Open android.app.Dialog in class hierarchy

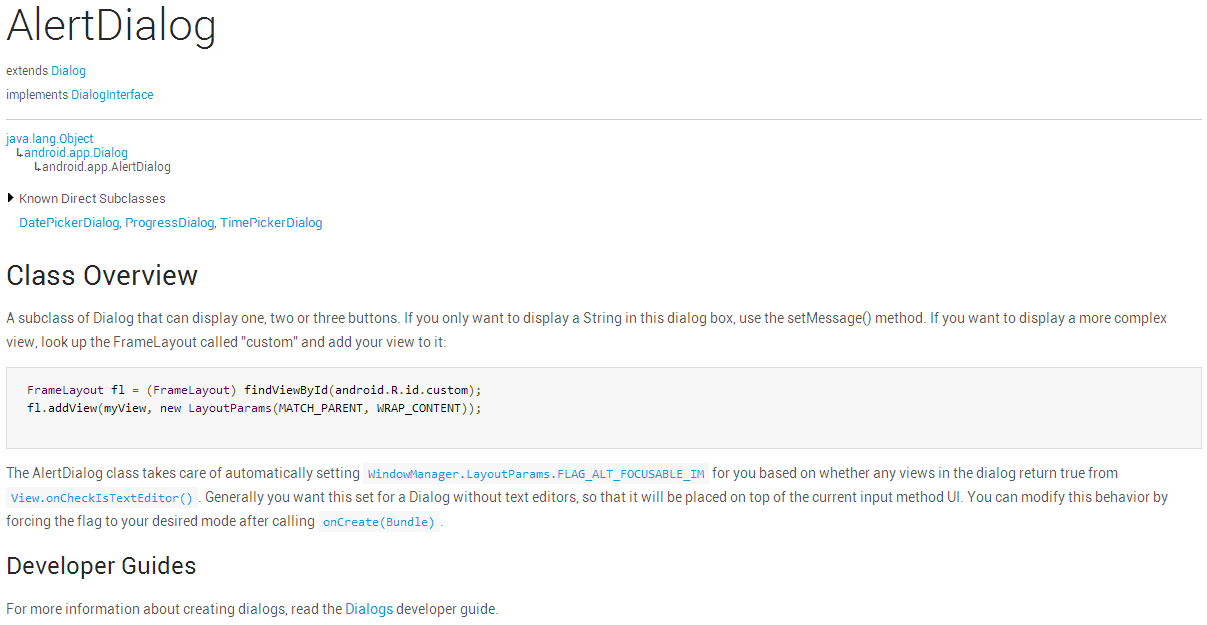pyautogui.click(x=76, y=153)
